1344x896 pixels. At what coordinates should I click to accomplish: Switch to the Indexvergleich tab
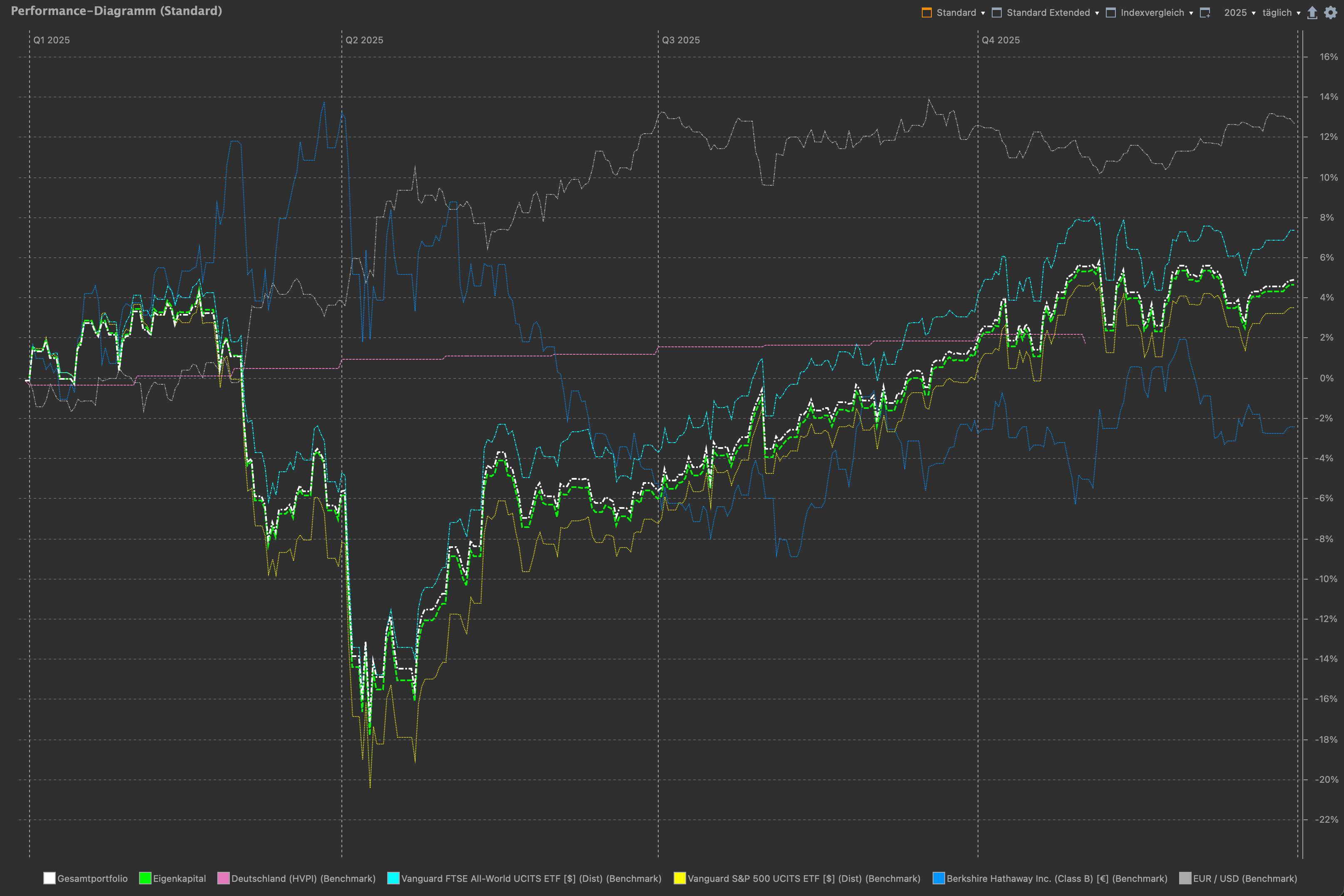pos(1152,12)
